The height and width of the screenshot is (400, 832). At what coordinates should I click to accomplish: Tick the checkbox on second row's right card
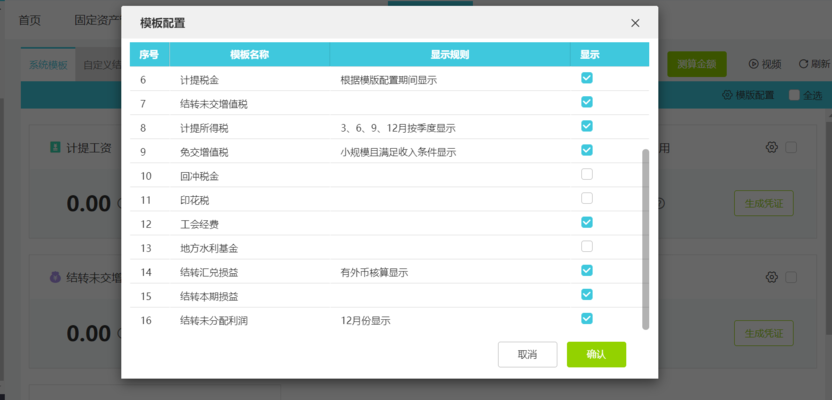point(791,277)
